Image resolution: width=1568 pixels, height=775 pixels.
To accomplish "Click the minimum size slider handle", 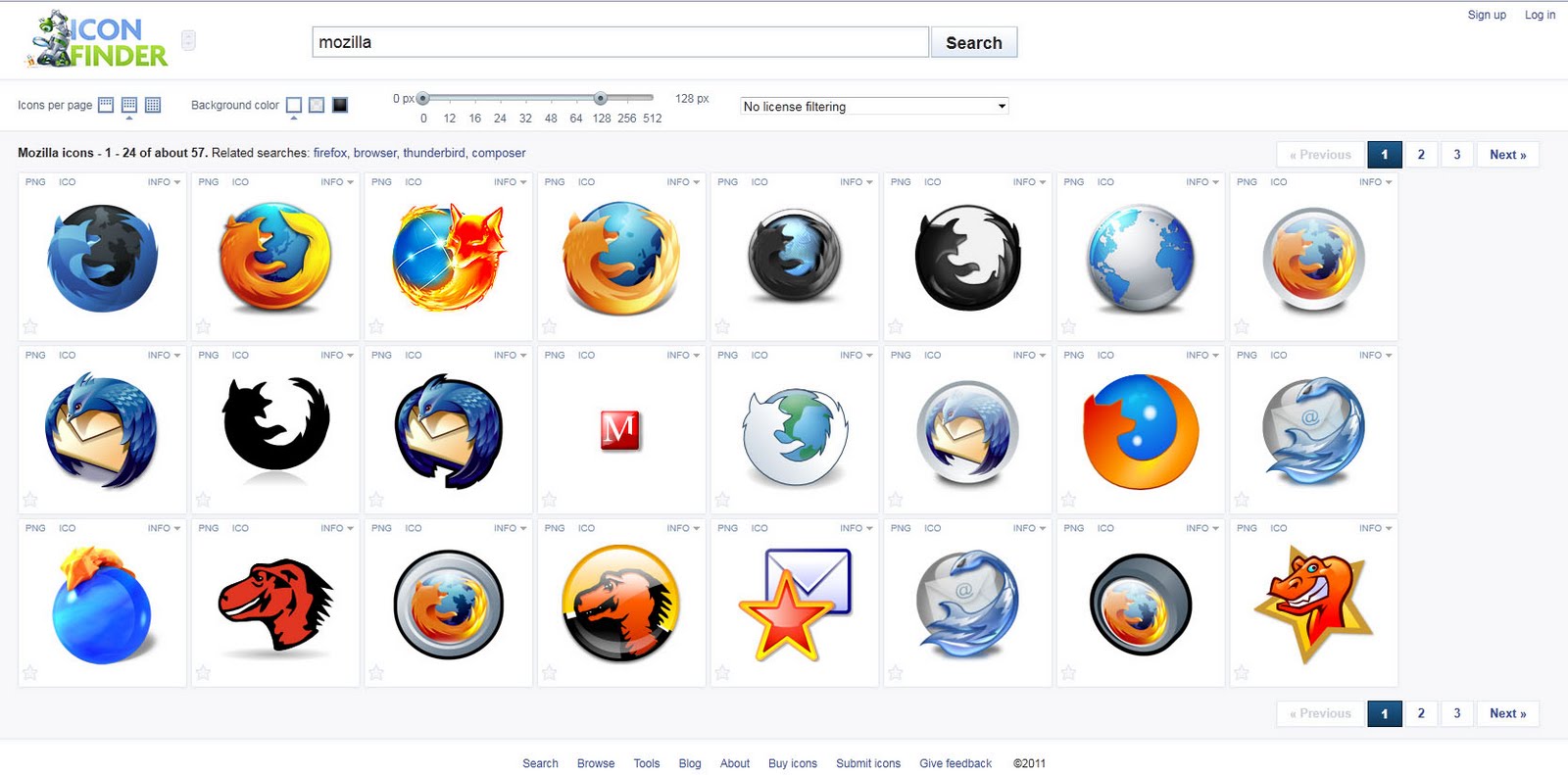I will 423,98.
